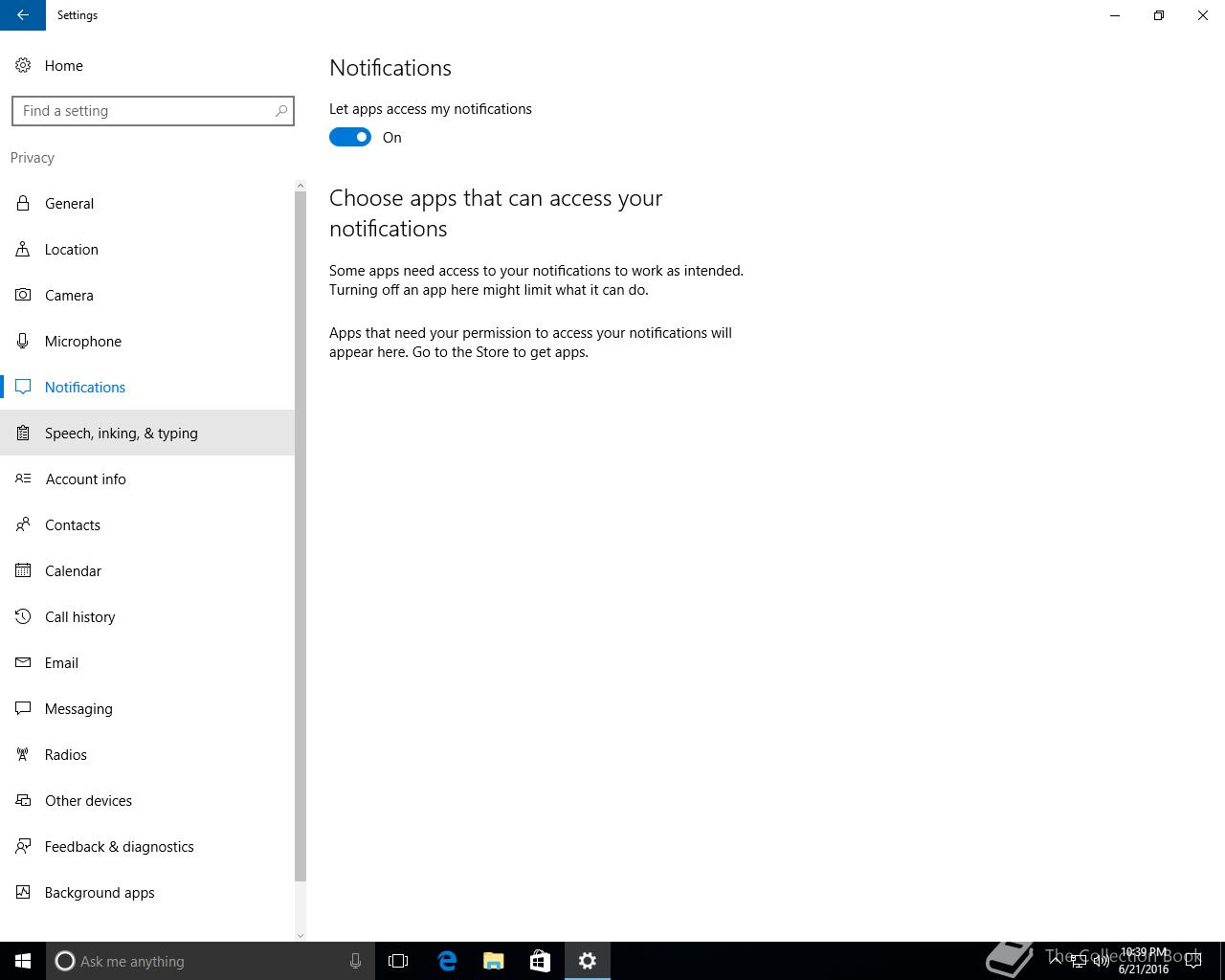Click the network icon in system tray
Viewport: 1225px width, 980px height.
pyautogui.click(x=1078, y=961)
